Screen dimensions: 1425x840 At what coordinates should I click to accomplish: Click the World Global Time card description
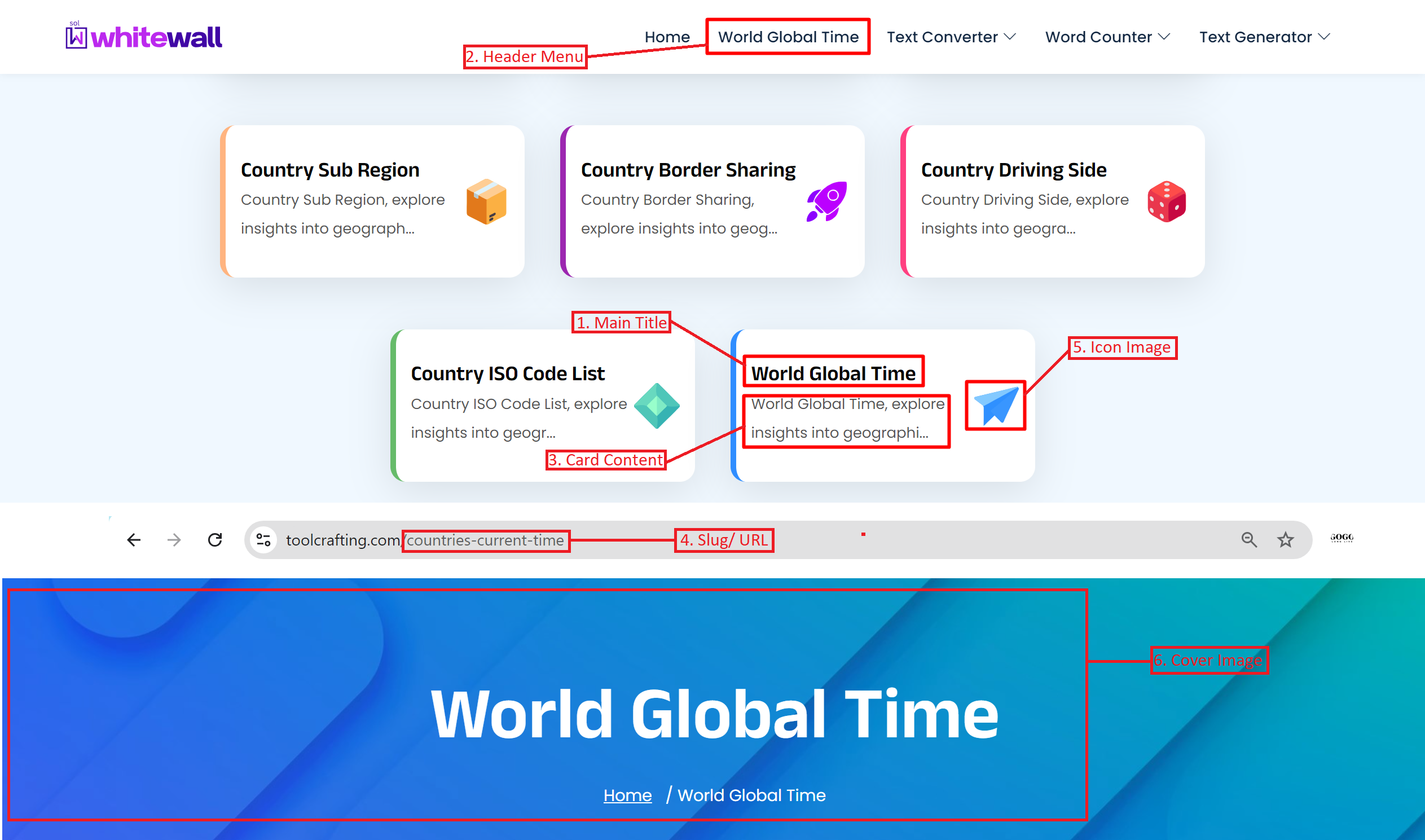click(847, 418)
